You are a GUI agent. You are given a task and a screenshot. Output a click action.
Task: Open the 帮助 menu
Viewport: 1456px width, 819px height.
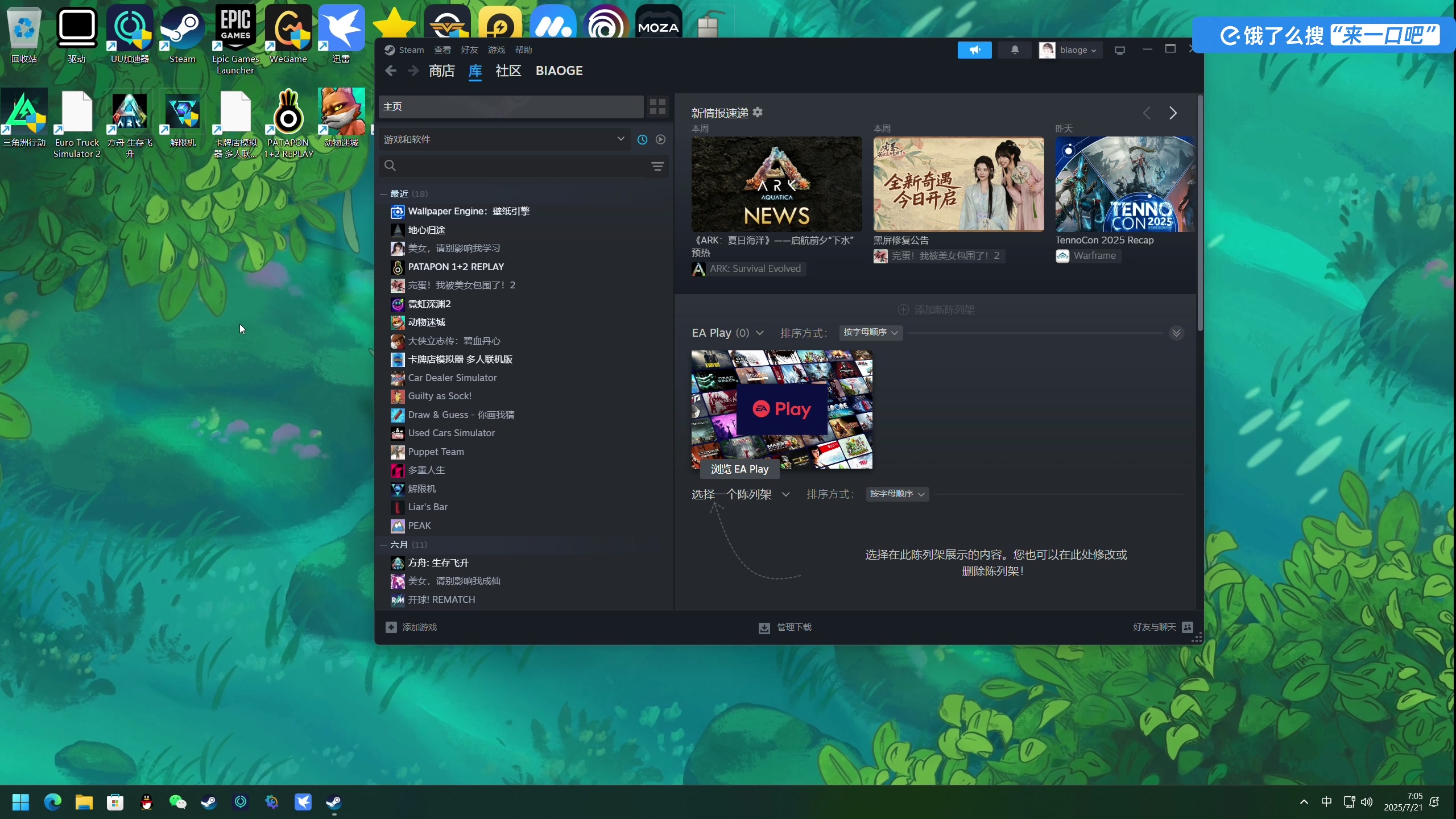tap(523, 50)
